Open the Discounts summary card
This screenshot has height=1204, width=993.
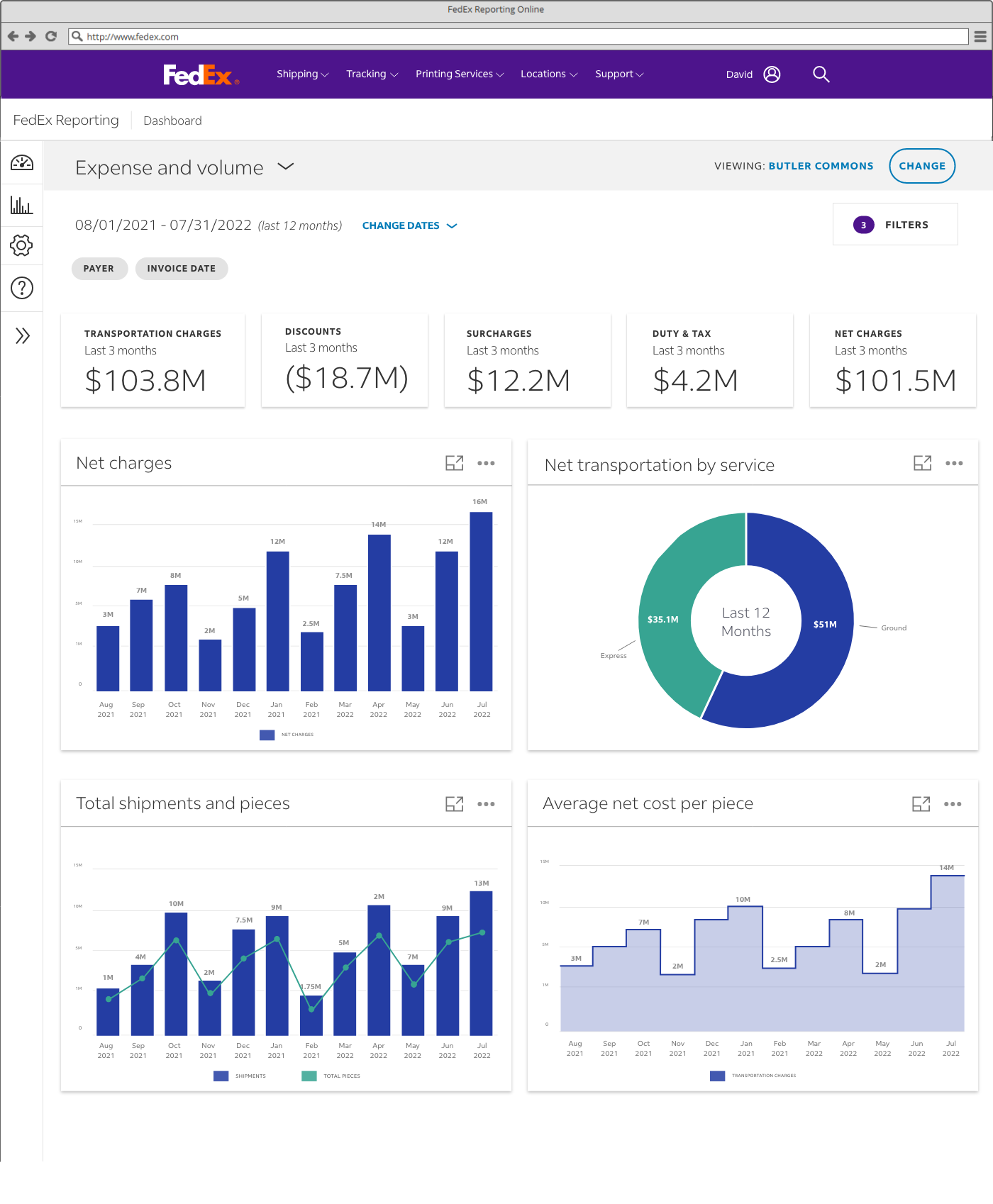345,361
